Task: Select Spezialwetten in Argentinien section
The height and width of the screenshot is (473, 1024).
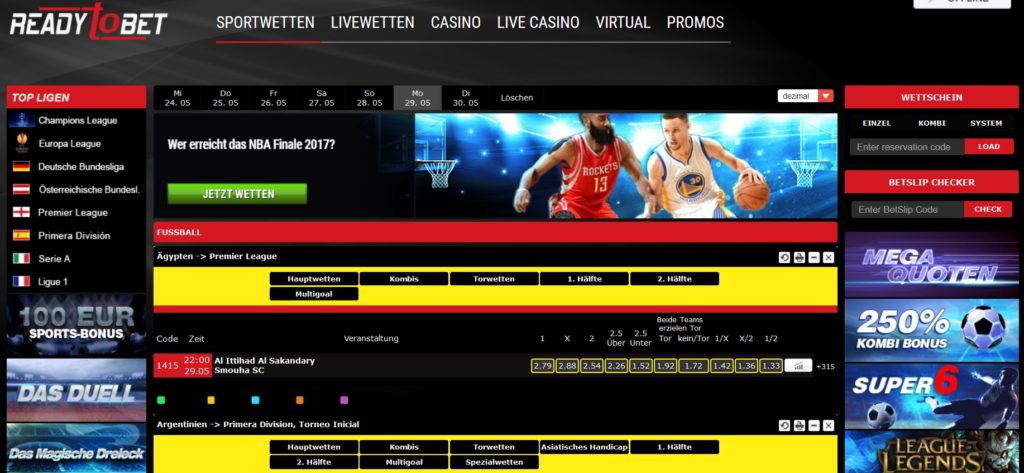Action: [x=494, y=463]
